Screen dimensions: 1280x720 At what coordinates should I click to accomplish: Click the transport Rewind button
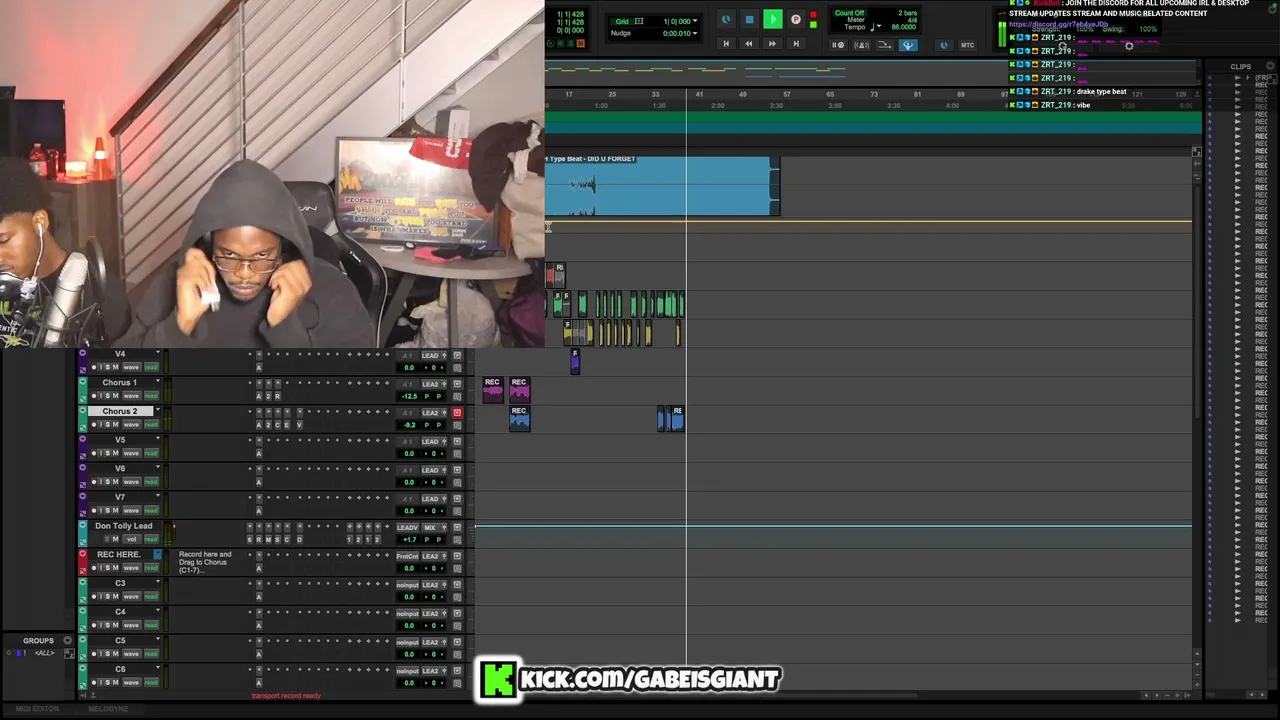point(749,44)
